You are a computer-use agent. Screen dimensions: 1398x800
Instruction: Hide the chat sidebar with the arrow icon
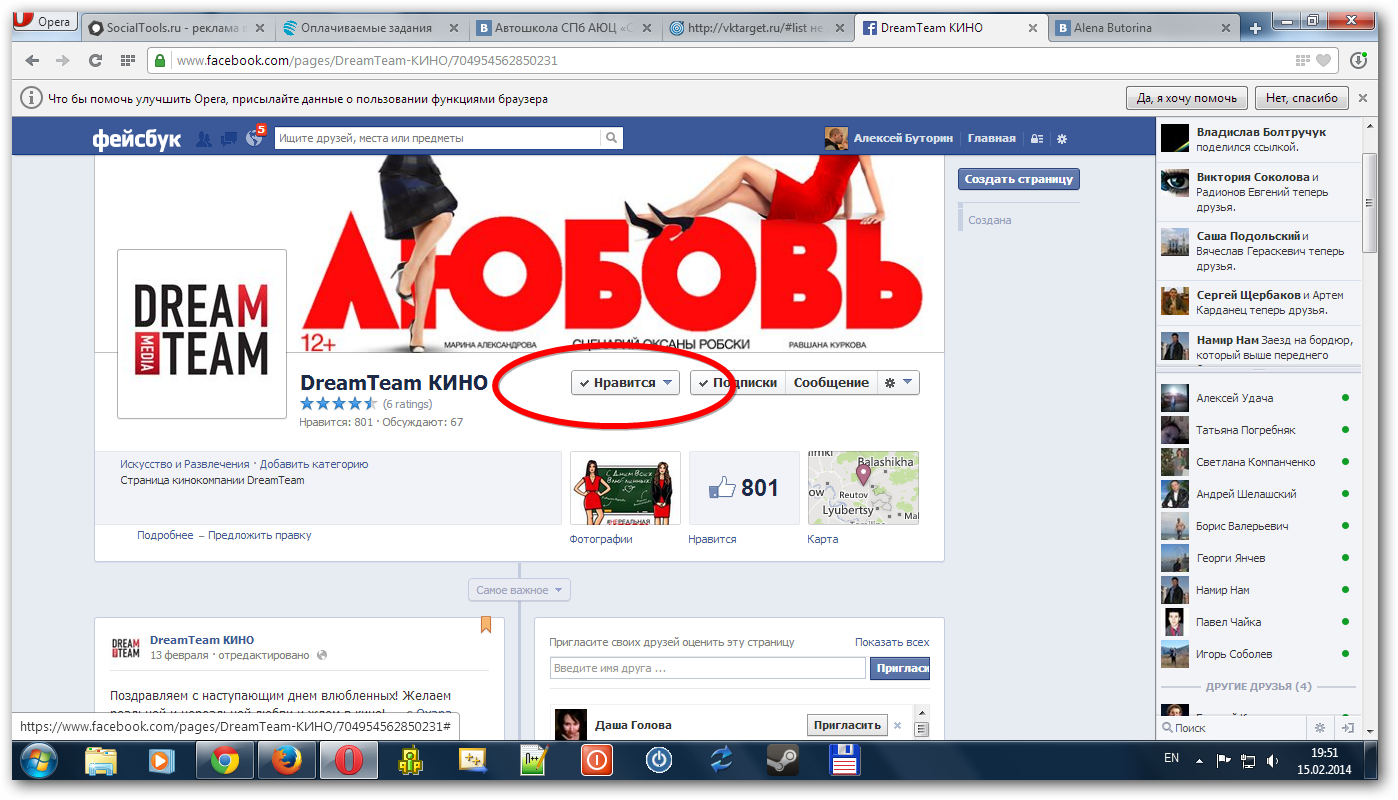1347,728
